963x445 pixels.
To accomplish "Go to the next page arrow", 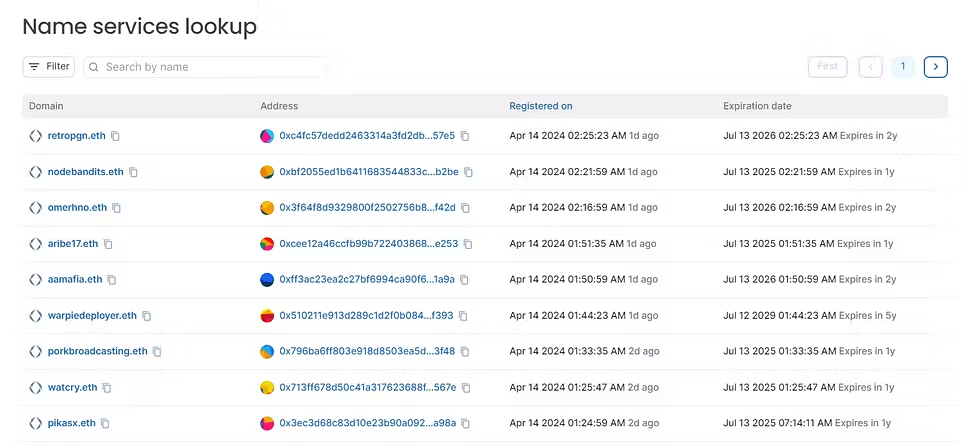I will point(935,67).
